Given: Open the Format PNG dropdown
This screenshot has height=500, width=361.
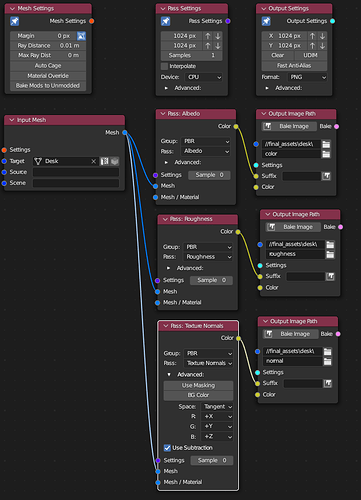Looking at the screenshot, I should pos(307,77).
